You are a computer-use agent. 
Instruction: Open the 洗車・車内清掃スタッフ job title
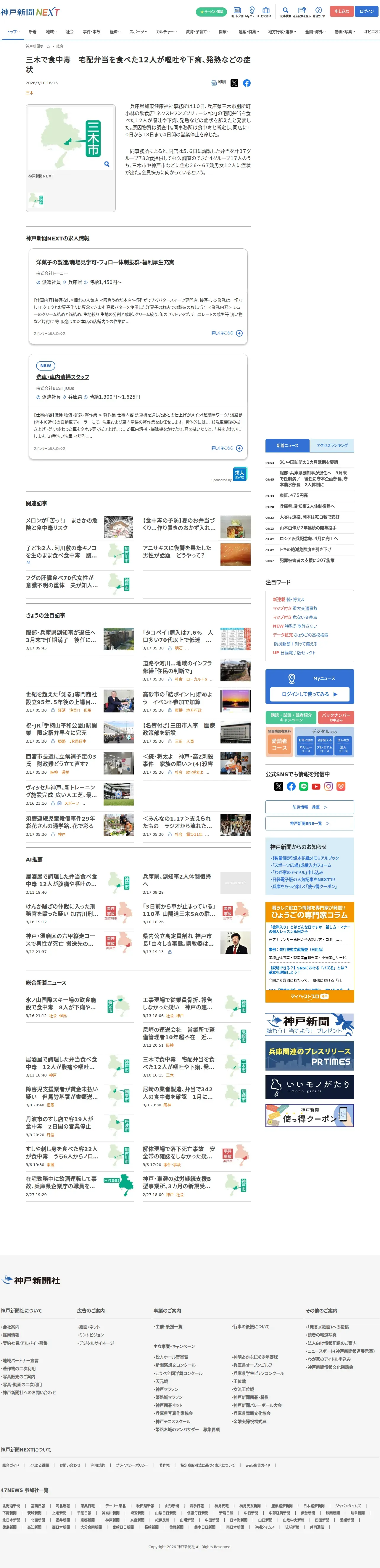point(62,377)
